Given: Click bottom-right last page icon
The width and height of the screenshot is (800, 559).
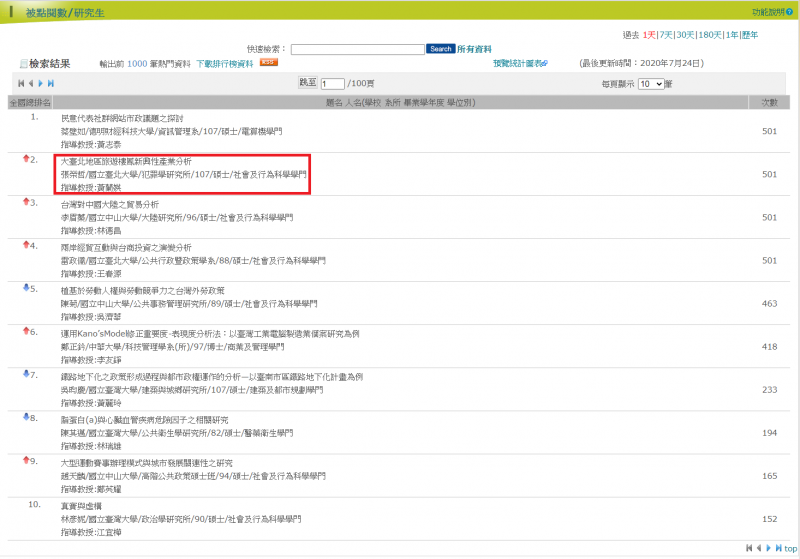Looking at the screenshot, I should pos(777,548).
